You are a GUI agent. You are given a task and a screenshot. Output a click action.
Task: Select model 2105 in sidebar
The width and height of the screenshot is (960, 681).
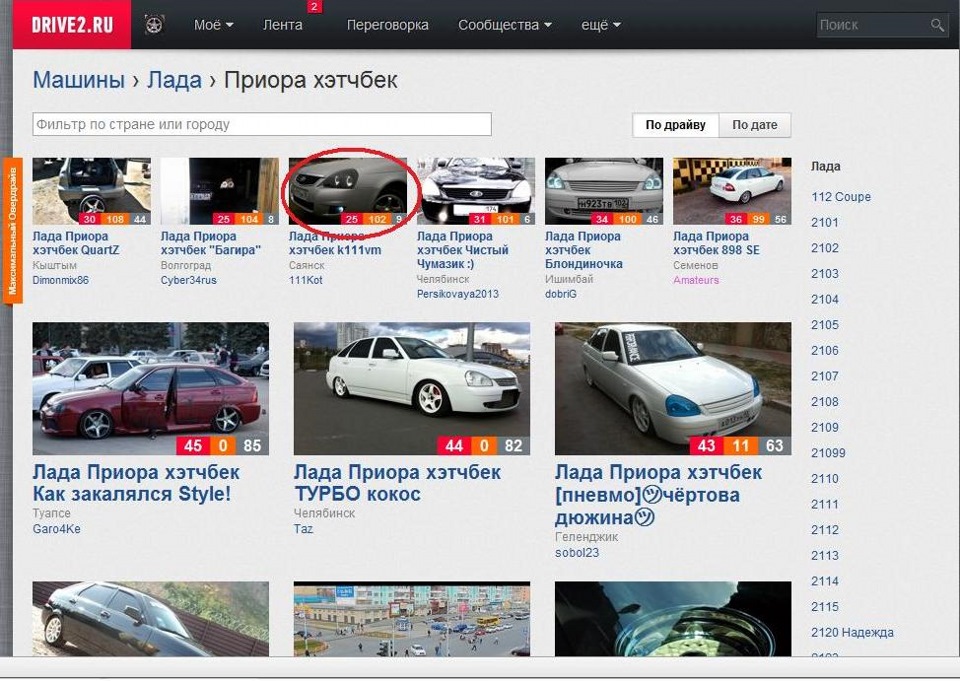click(825, 325)
